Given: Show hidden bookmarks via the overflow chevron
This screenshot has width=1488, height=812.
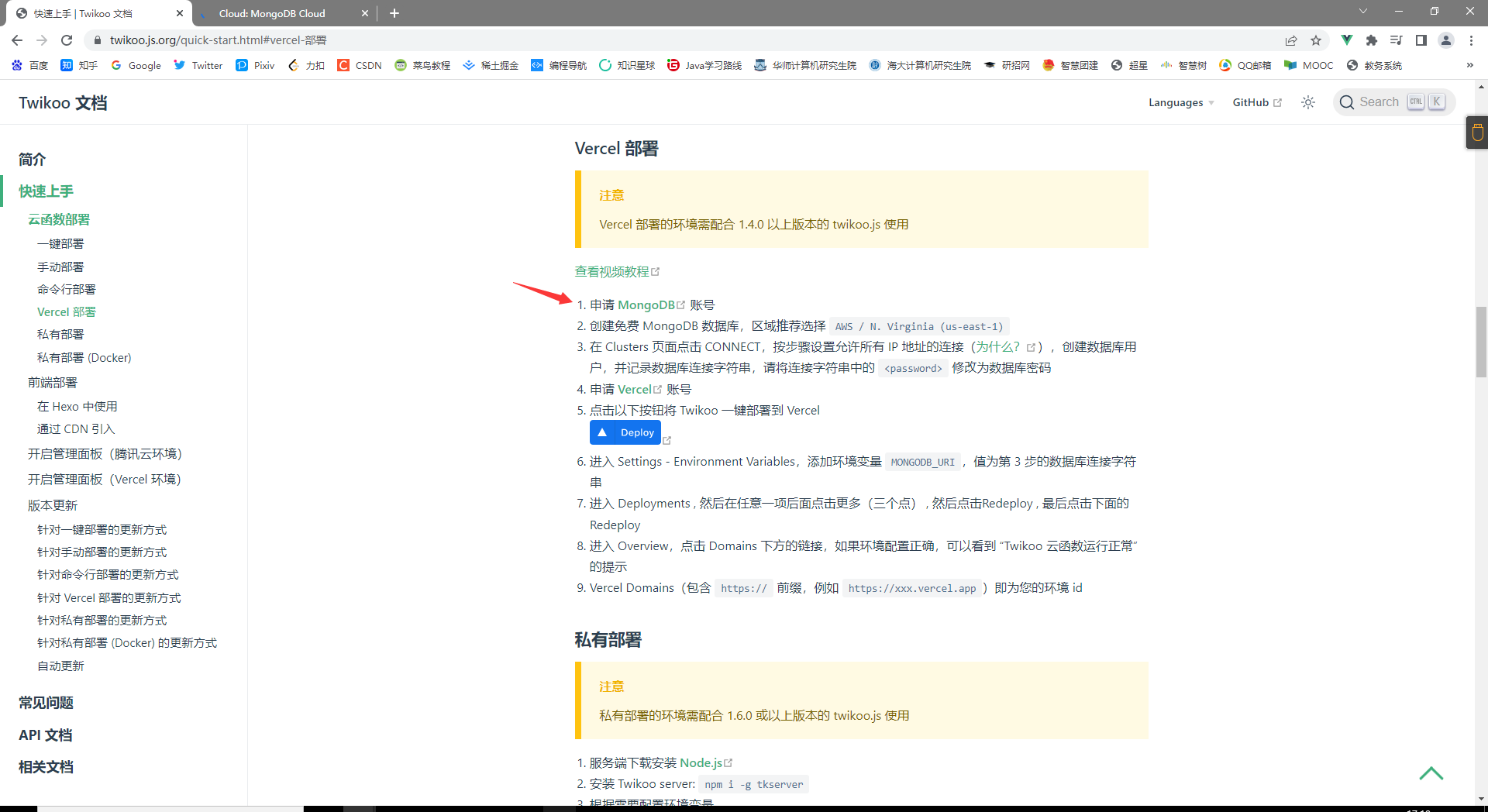Looking at the screenshot, I should [1471, 65].
